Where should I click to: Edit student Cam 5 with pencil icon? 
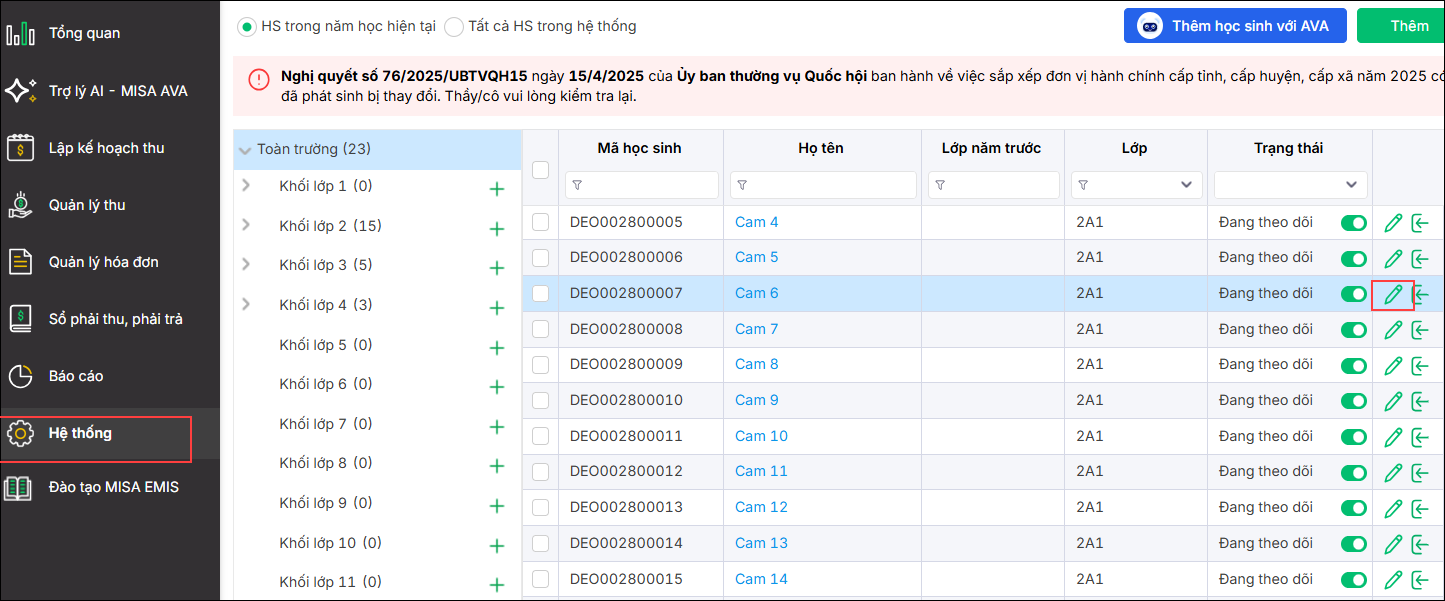[1393, 259]
